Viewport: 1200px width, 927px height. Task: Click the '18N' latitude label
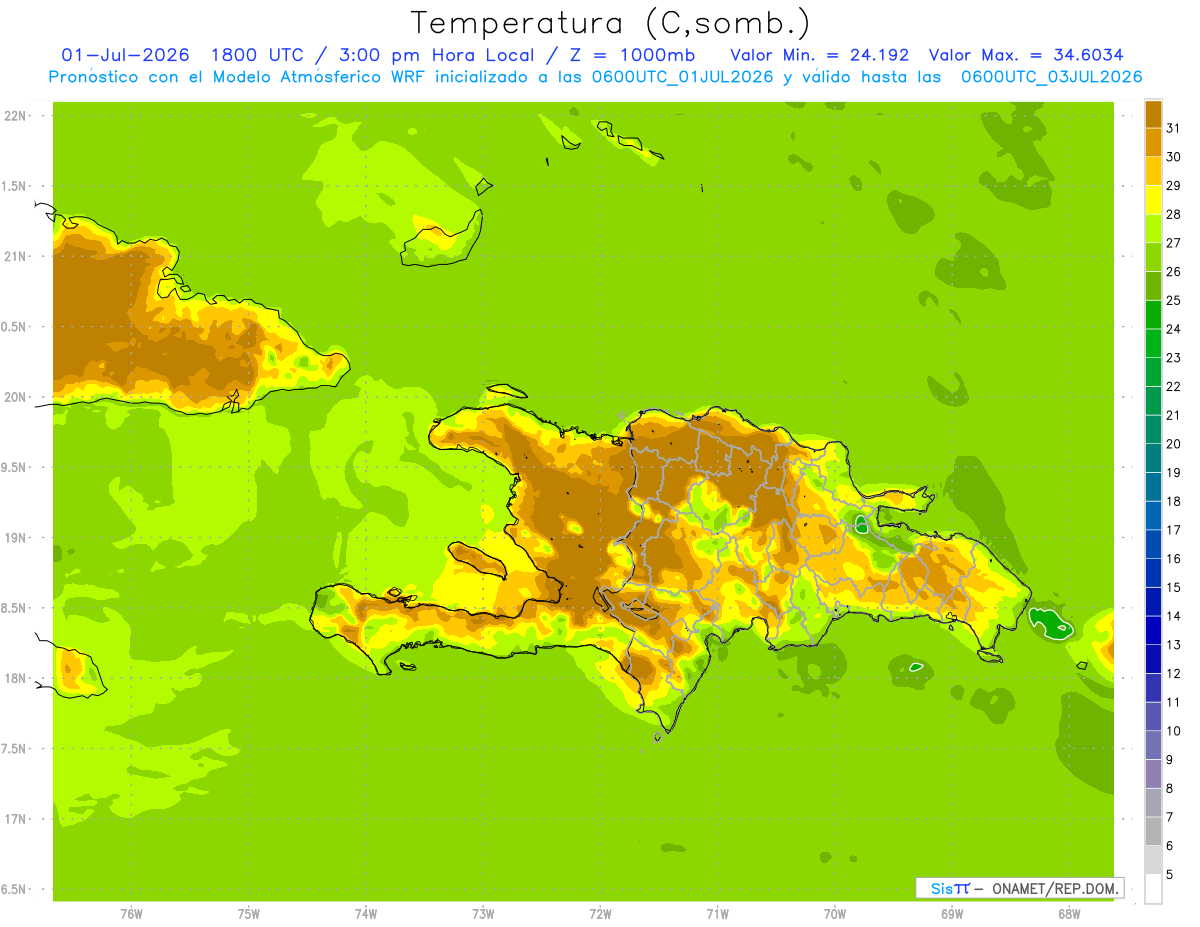(x=16, y=678)
